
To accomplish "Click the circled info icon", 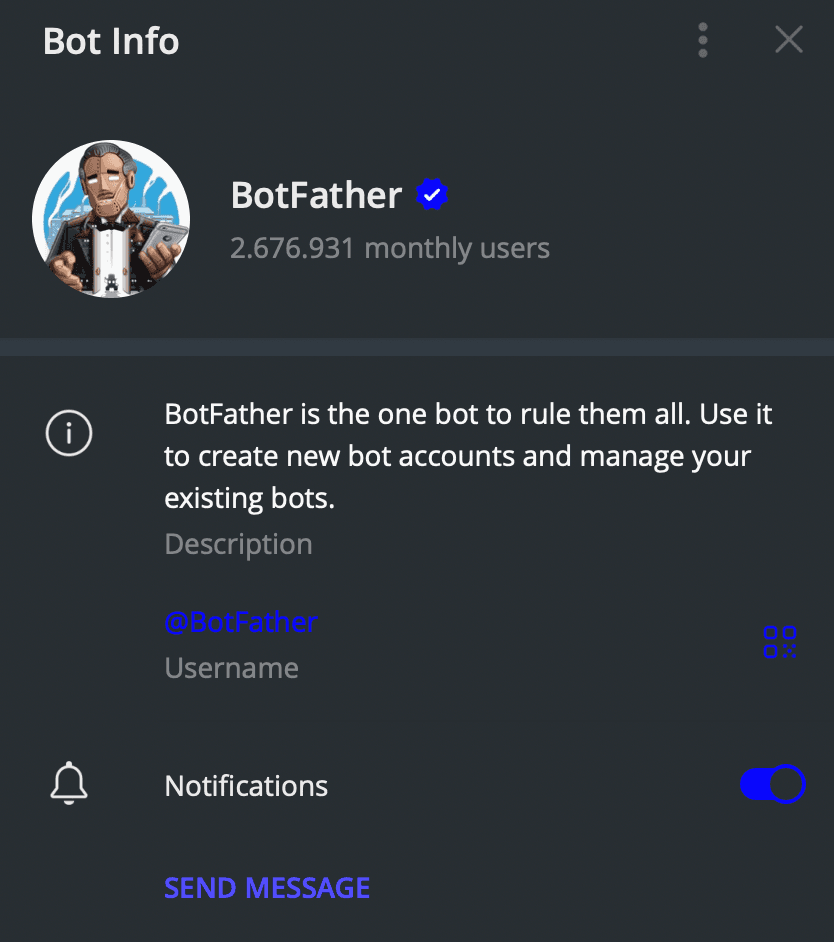I will click(69, 434).
